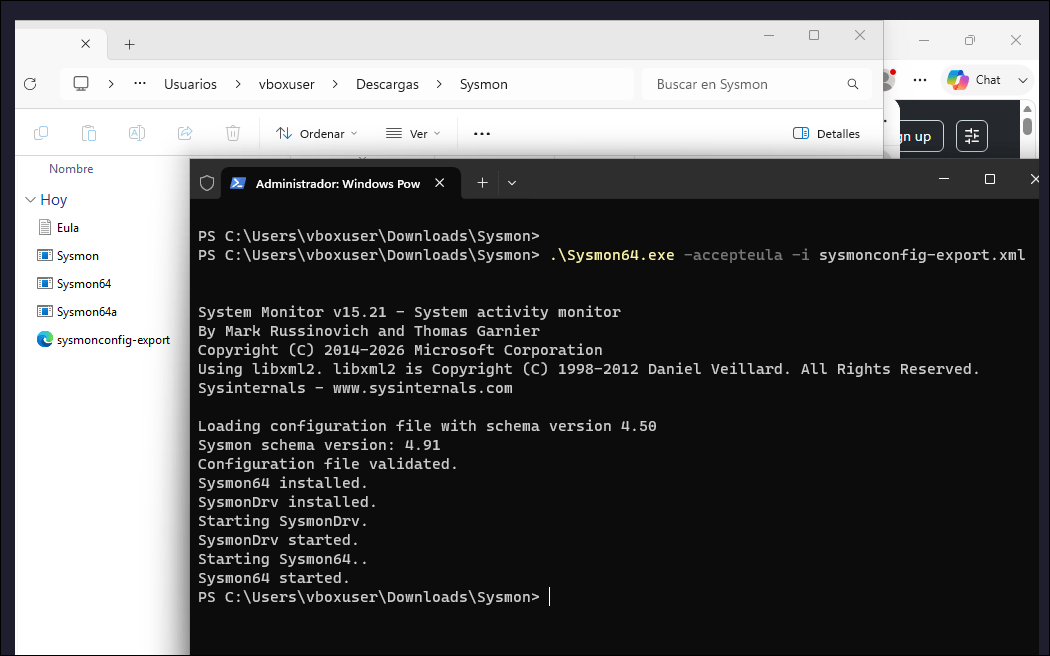Expand chevron after This PC icon

pos(111,84)
